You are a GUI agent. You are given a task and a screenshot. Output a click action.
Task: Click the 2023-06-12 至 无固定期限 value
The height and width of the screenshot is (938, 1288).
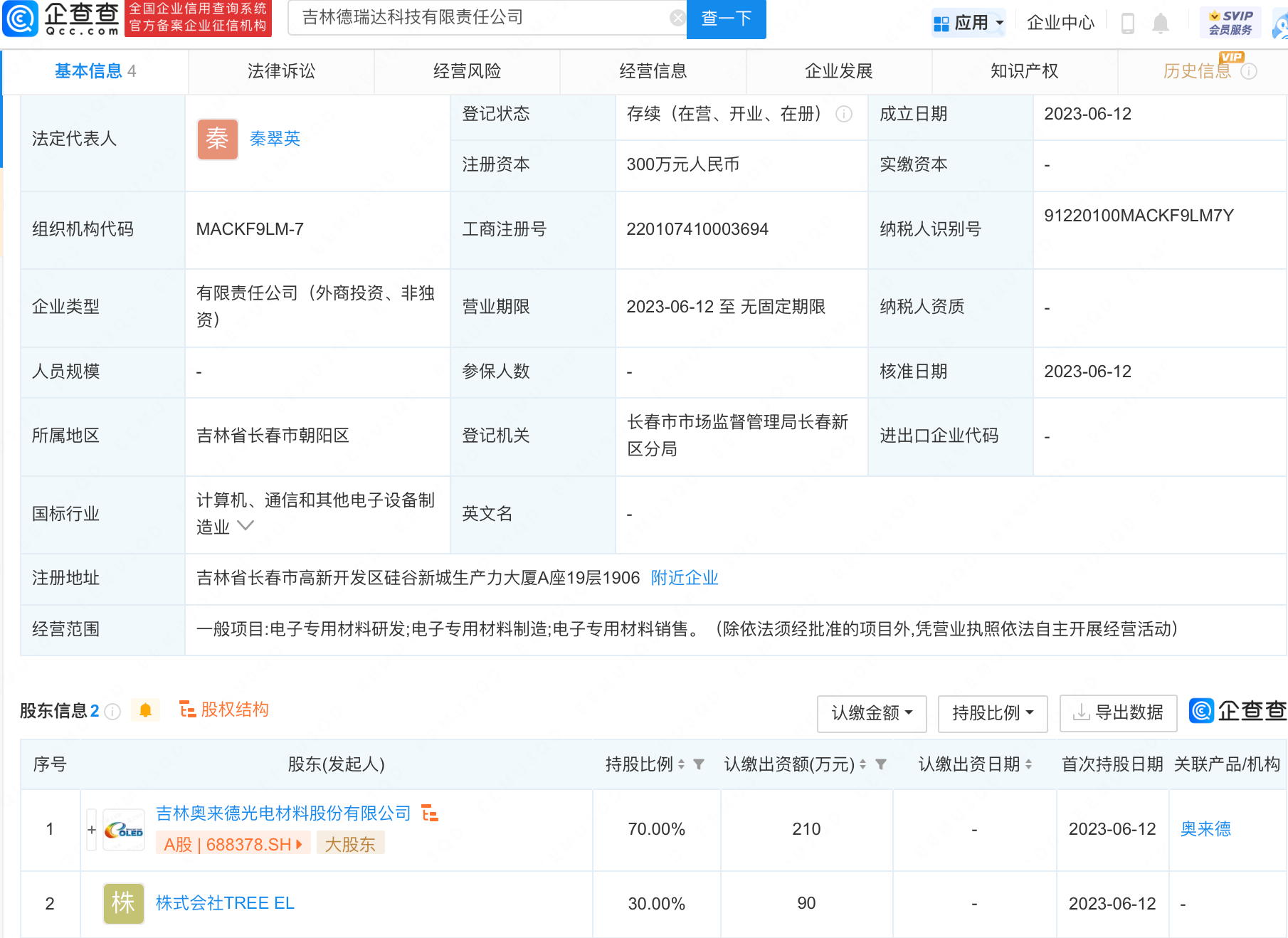pos(726,307)
